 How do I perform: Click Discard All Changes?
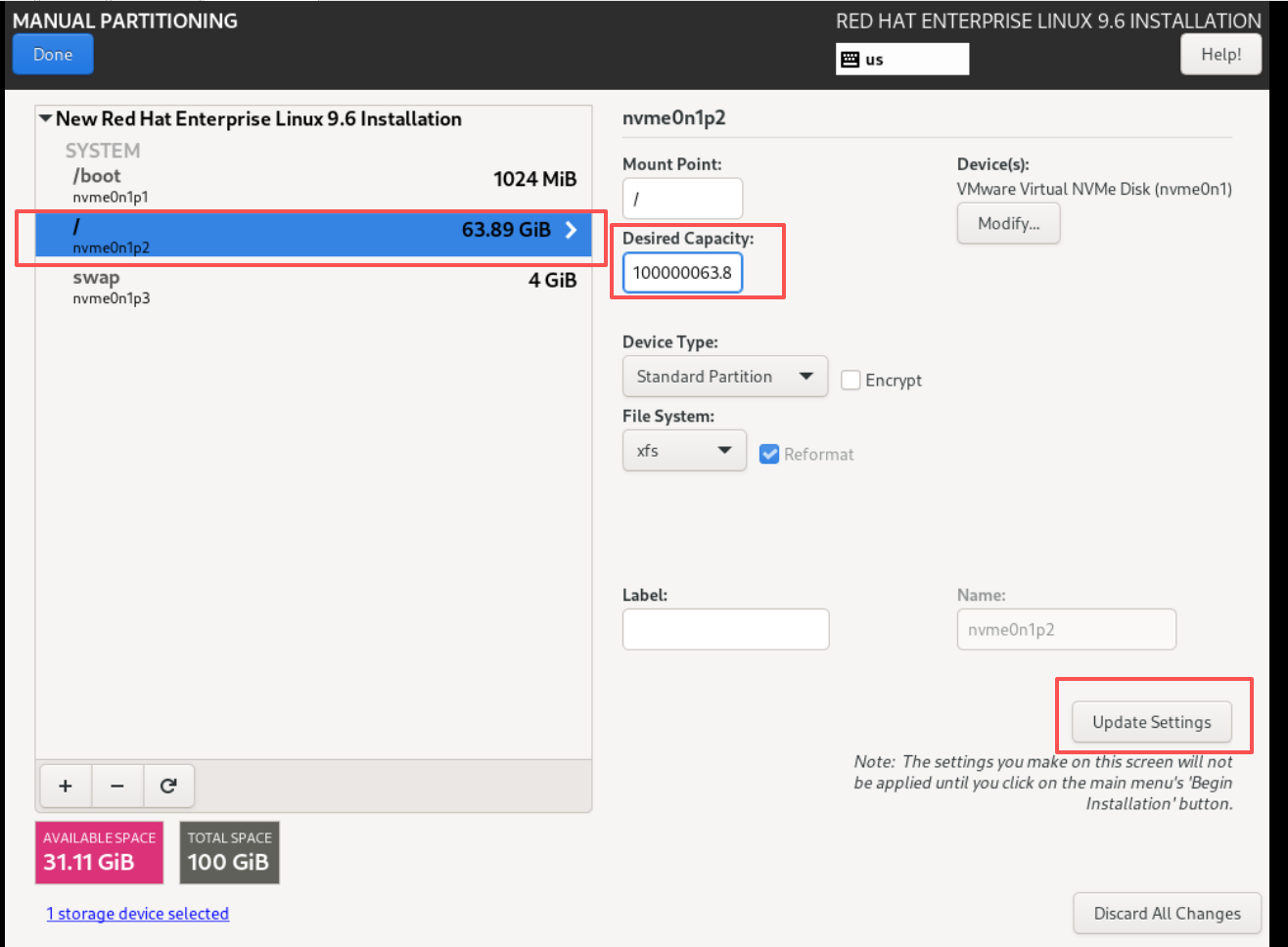(1167, 914)
